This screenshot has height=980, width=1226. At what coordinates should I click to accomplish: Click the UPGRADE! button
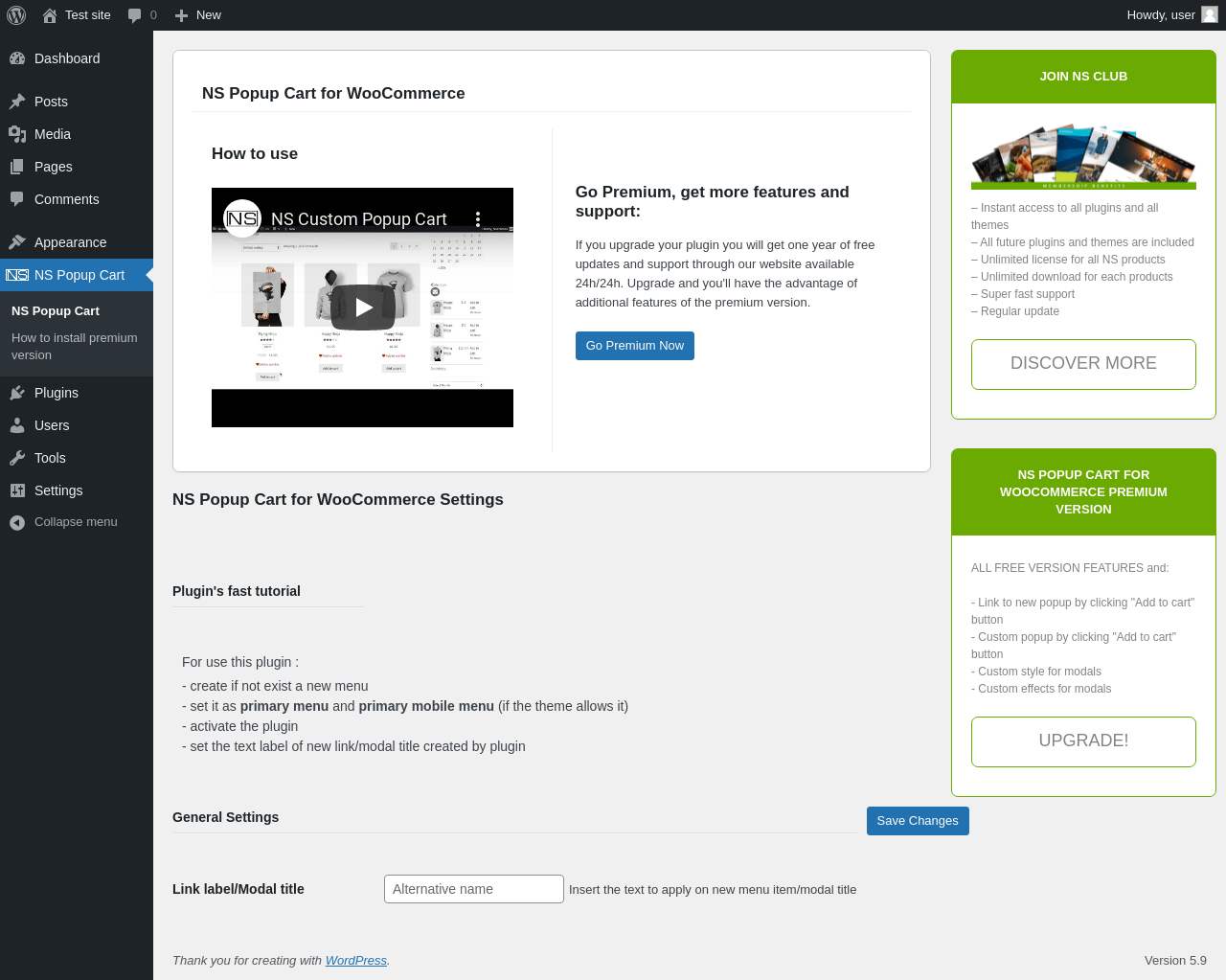pyautogui.click(x=1083, y=741)
